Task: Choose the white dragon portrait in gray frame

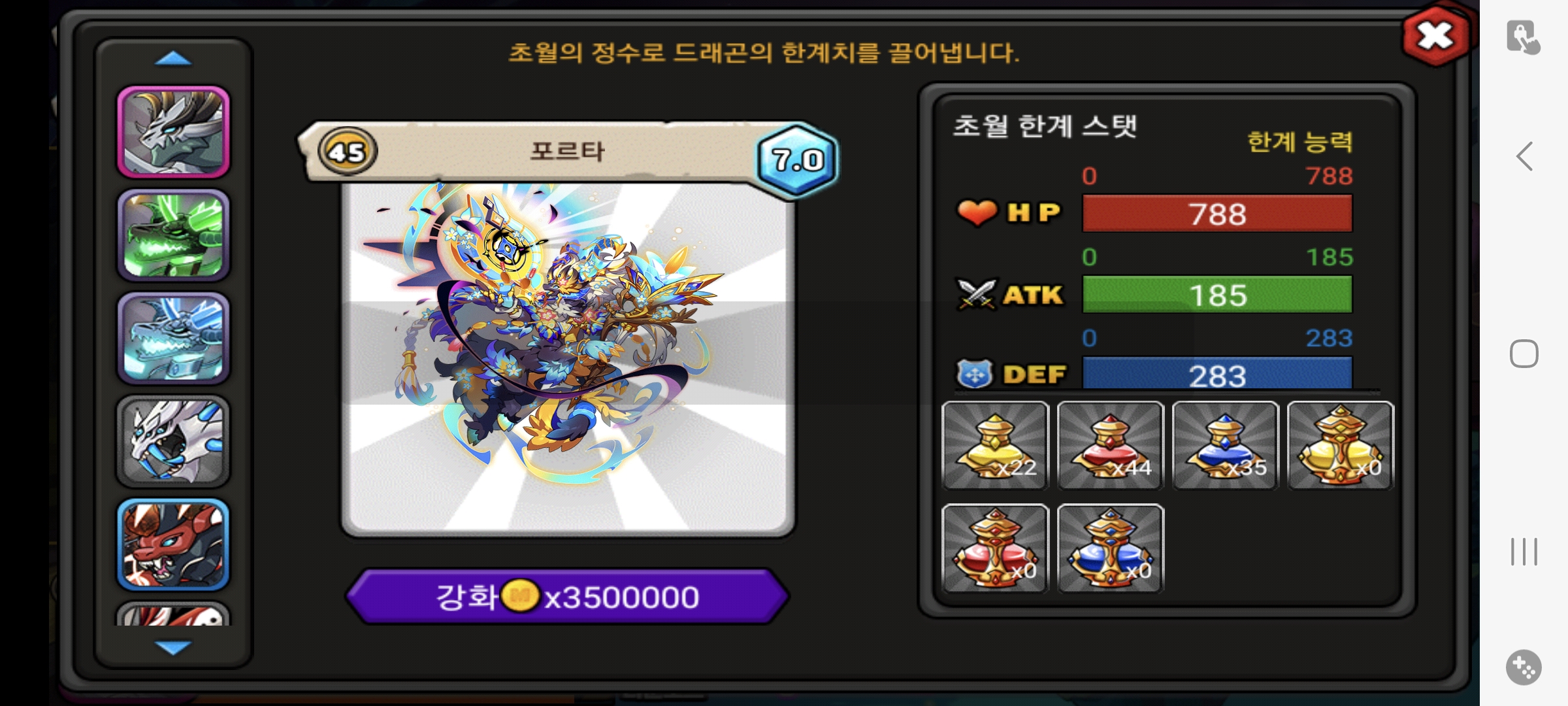Action: point(173,441)
